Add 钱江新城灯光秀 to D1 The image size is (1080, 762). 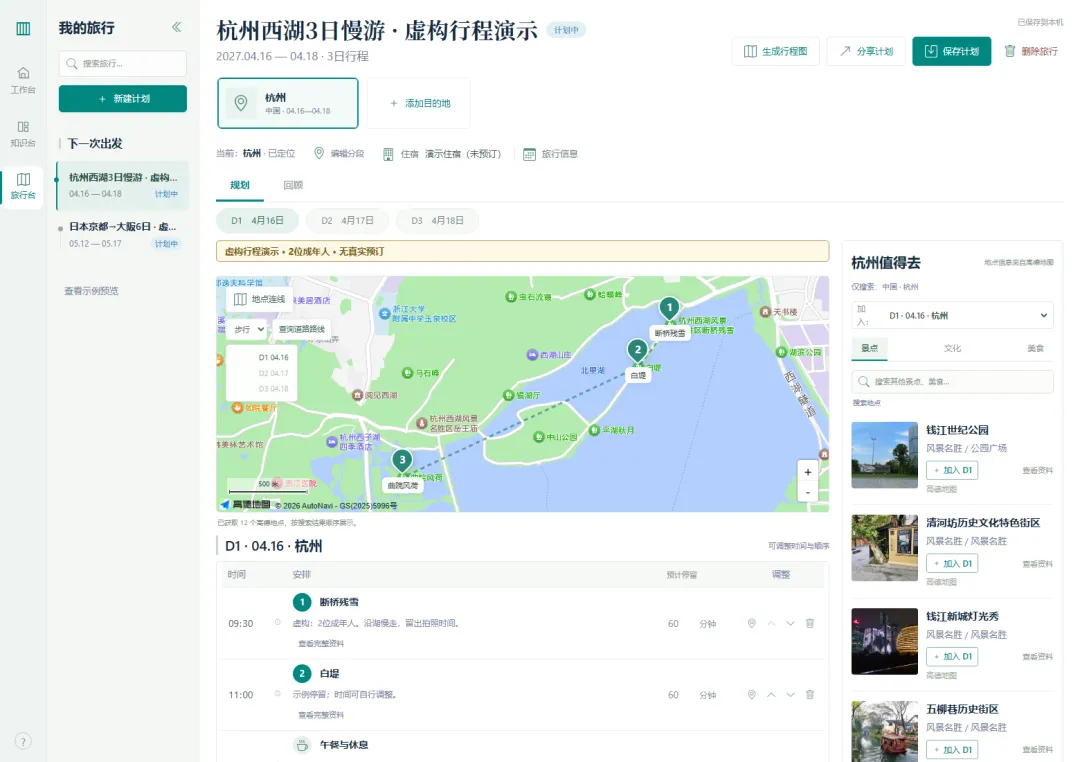coord(952,657)
